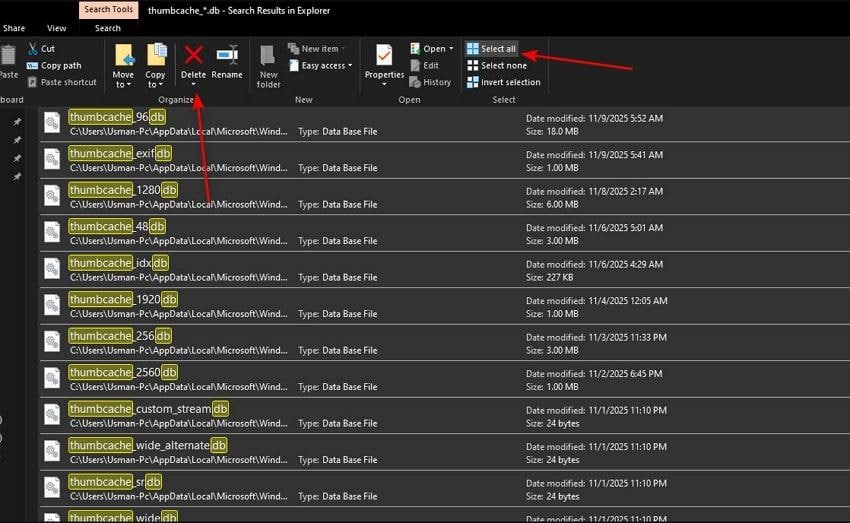Expand the Delete dropdown arrow

click(194, 84)
